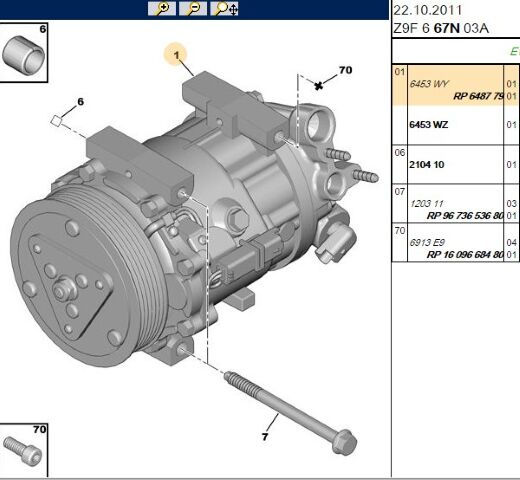Image resolution: width=520 pixels, height=480 pixels.
Task: Select the zoom and pan tool icon
Action: pyautogui.click(x=224, y=8)
